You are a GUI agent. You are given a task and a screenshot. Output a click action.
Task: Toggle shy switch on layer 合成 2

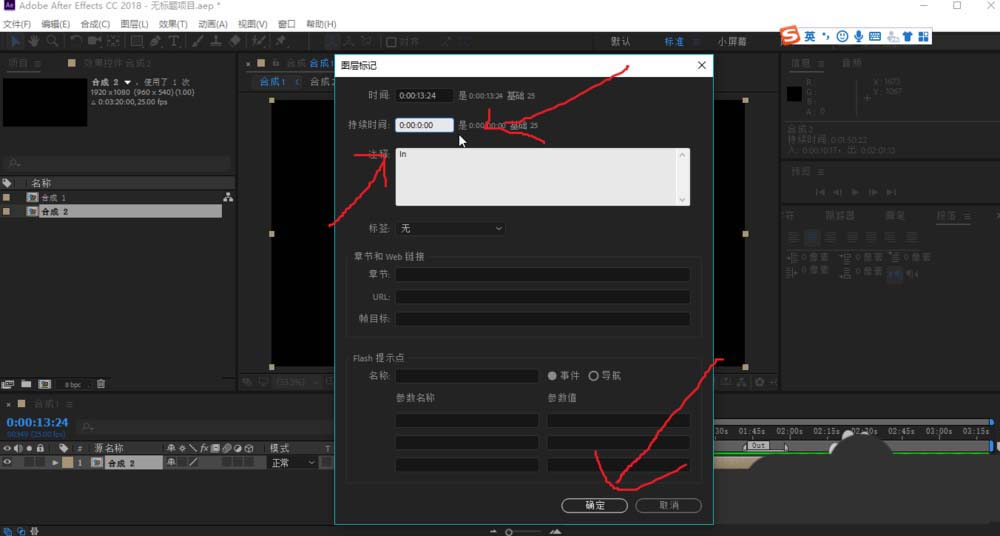pyautogui.click(x=172, y=463)
